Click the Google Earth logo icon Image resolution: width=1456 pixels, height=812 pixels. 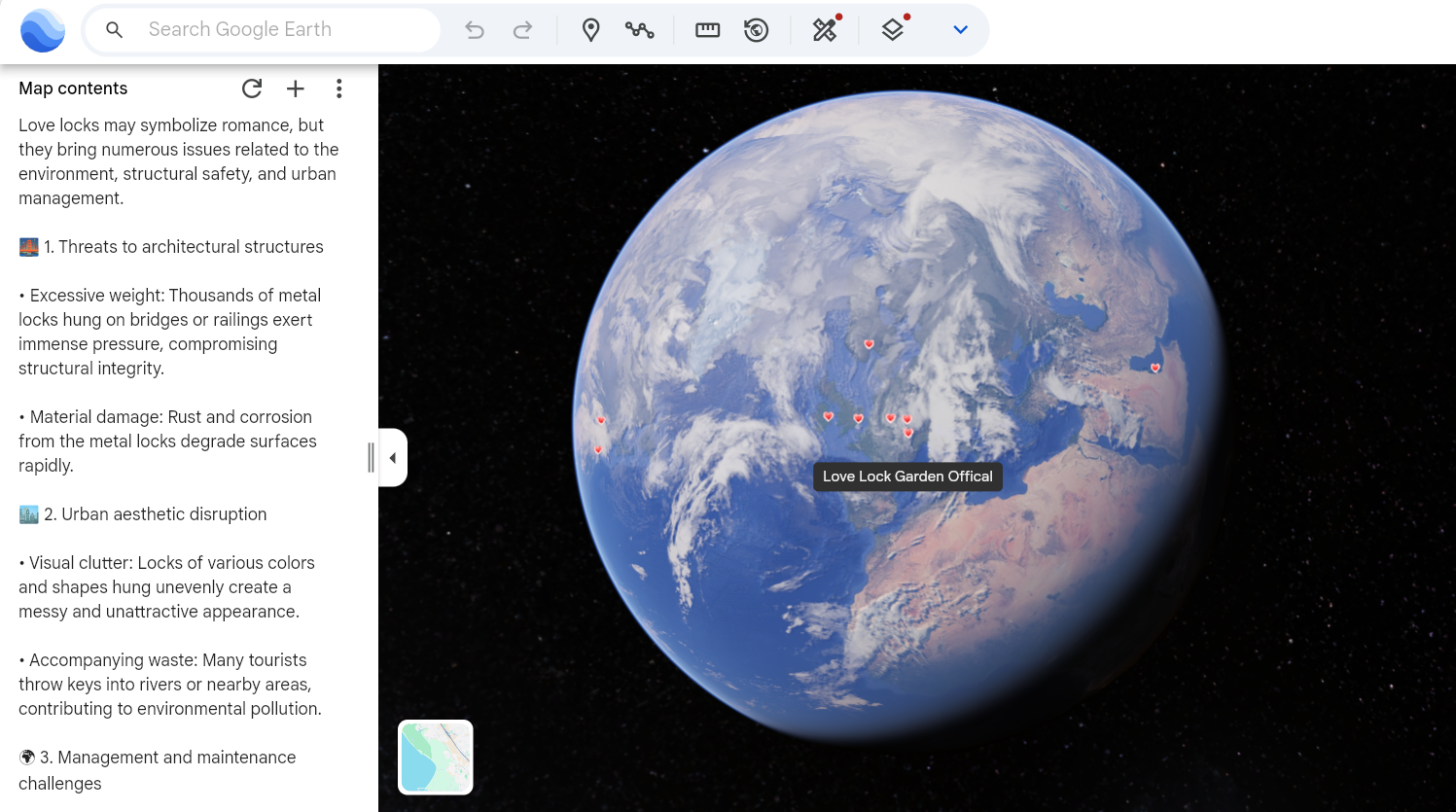pyautogui.click(x=43, y=30)
